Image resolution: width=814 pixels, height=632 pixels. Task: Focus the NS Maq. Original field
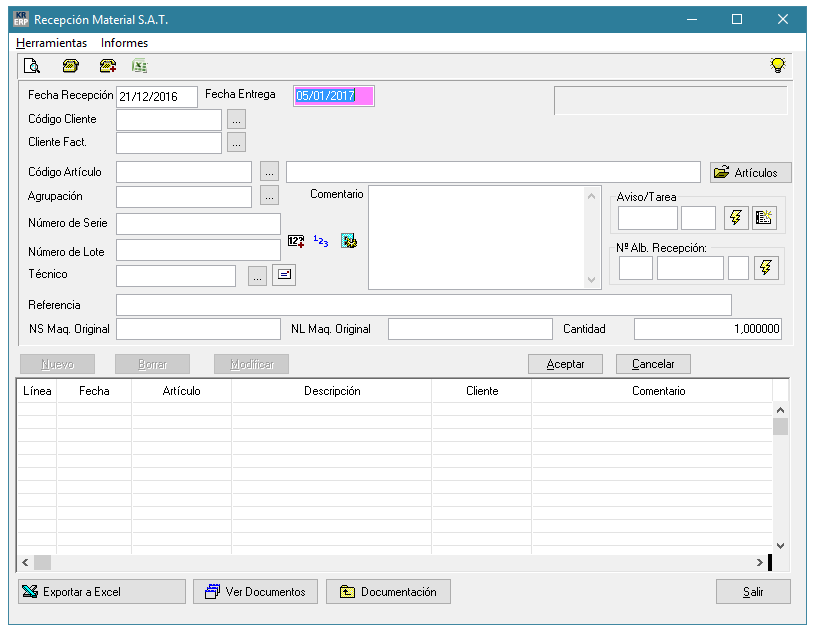click(198, 329)
